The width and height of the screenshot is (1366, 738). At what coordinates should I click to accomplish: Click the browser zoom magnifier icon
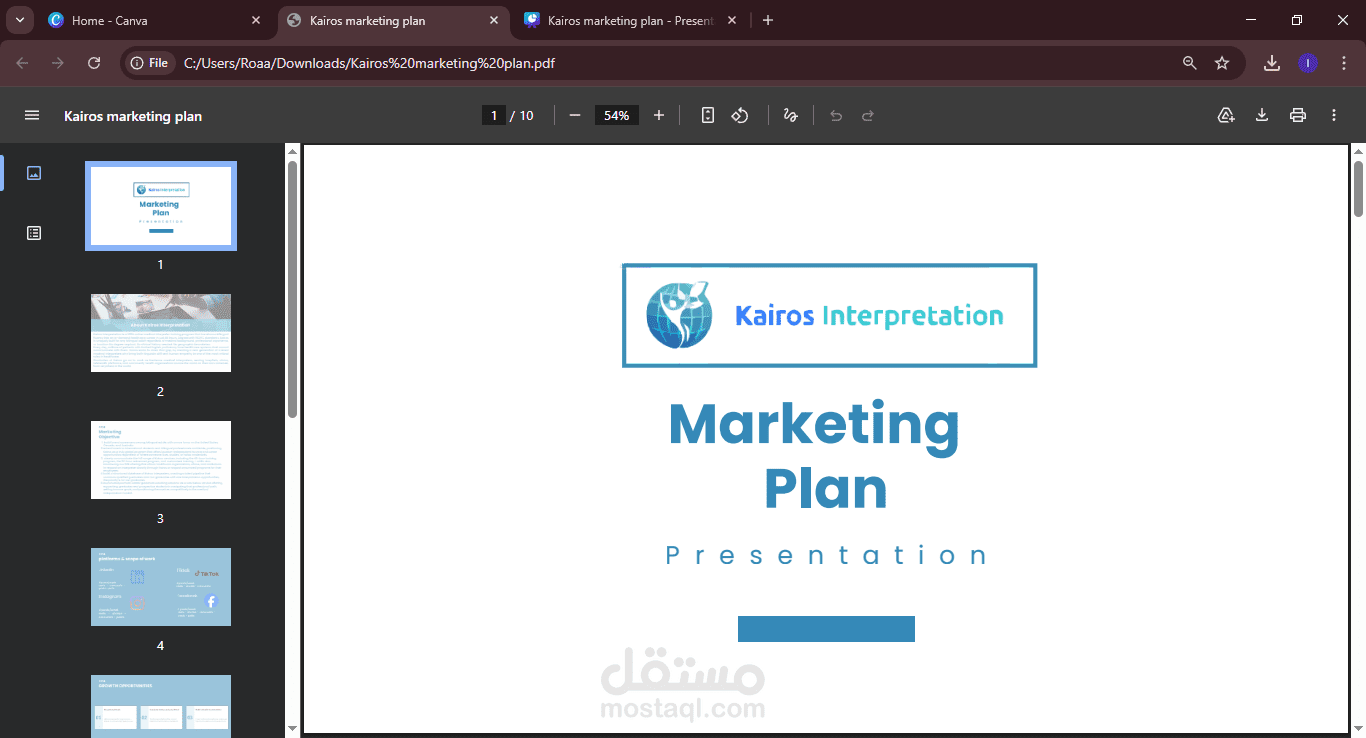(x=1190, y=63)
